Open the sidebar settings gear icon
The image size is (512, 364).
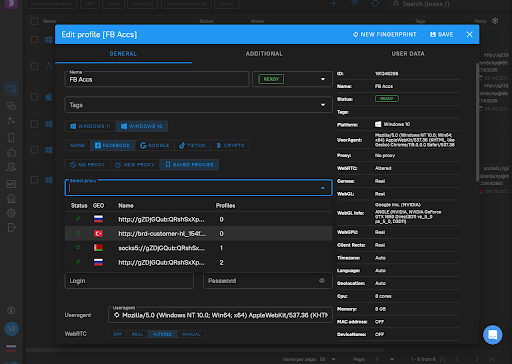[11, 213]
